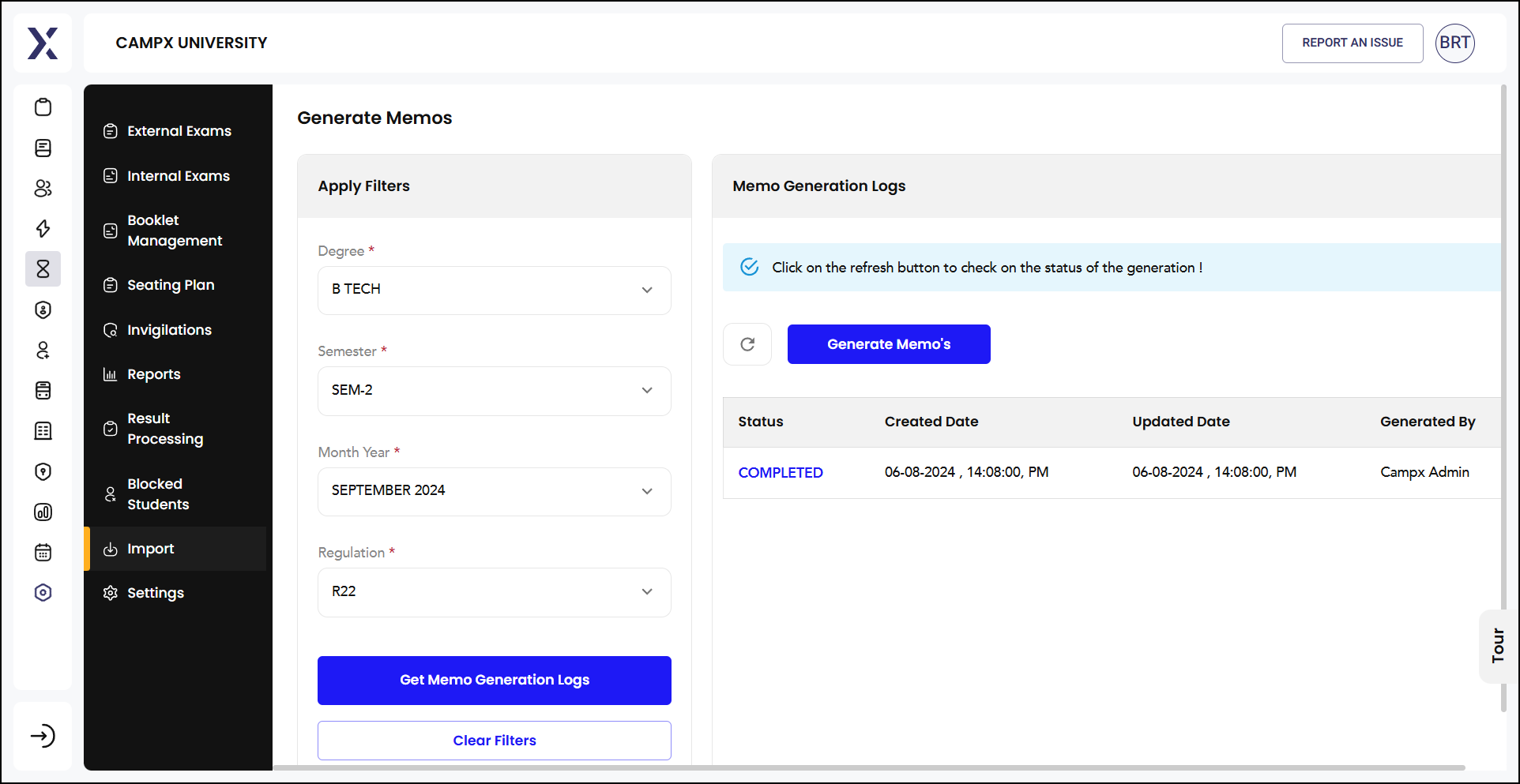The width and height of the screenshot is (1520, 784).
Task: Open Settings menu item in the sidebar
Action: (x=175, y=593)
